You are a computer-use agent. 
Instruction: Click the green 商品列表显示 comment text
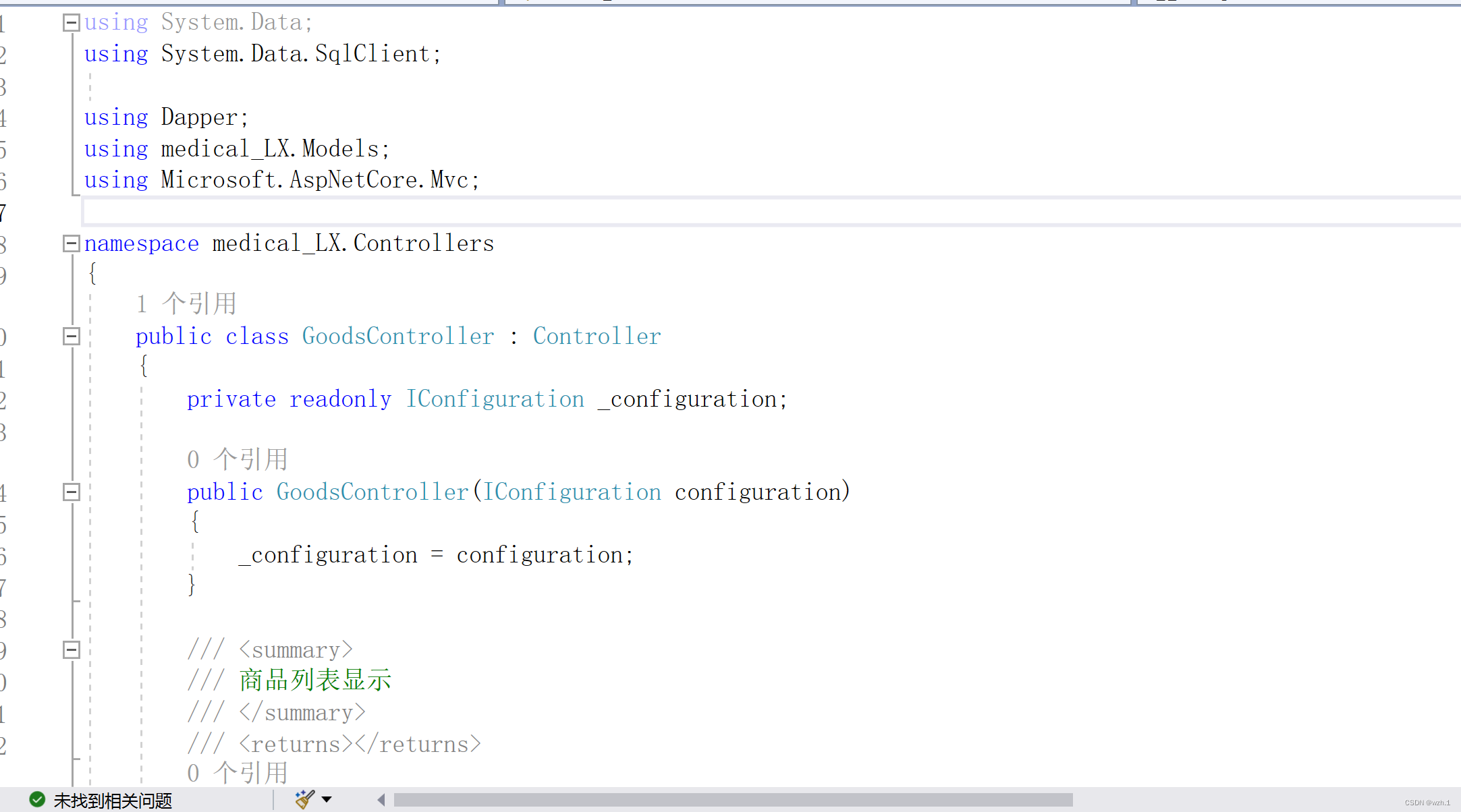(314, 680)
